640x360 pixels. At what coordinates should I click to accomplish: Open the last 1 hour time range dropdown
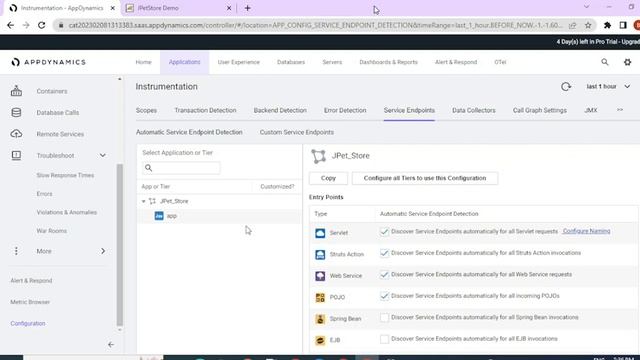point(608,87)
